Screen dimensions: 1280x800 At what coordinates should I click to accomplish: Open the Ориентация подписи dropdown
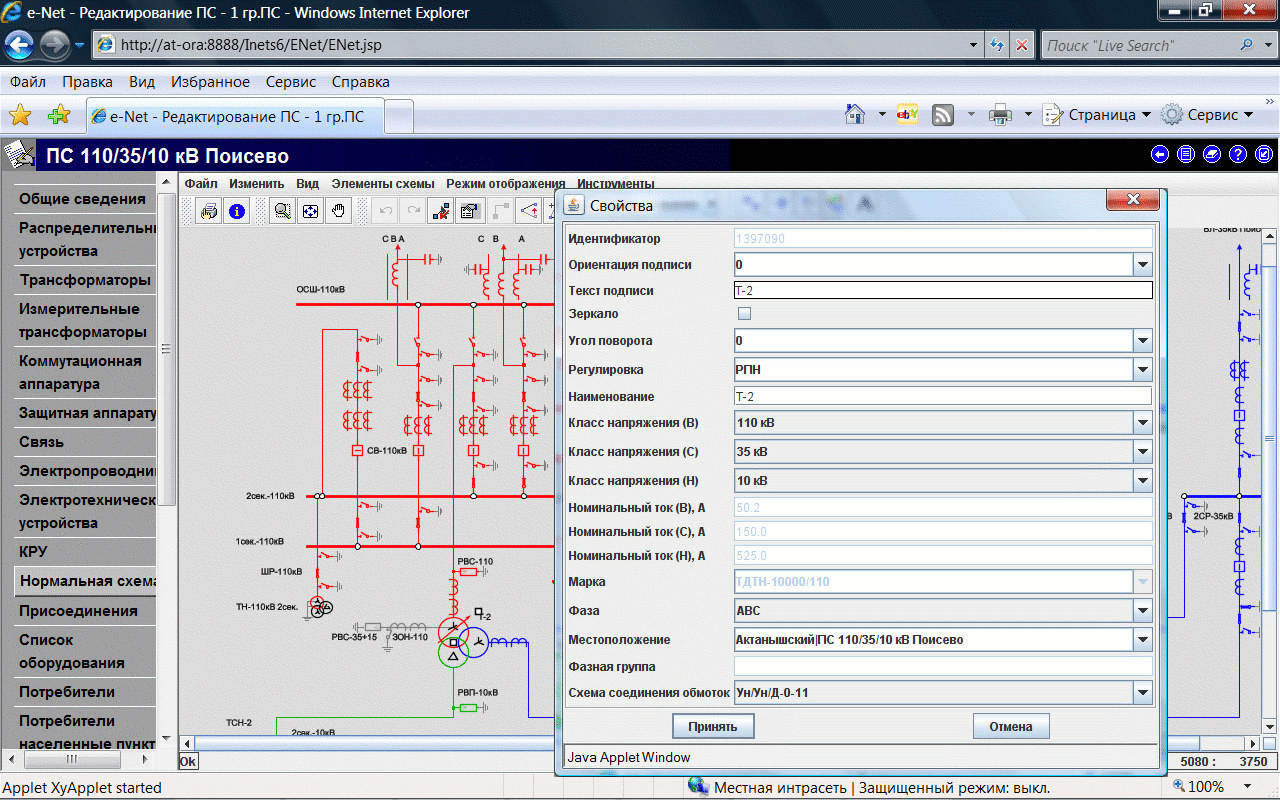[x=1143, y=265]
